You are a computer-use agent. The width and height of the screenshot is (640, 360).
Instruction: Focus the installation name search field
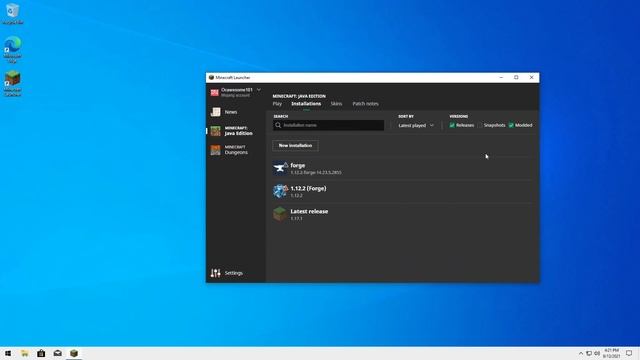click(x=329, y=125)
